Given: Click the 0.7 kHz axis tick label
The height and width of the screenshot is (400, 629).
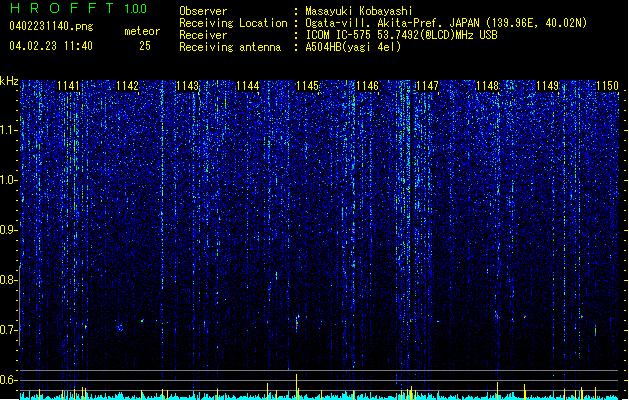Looking at the screenshot, I should click(x=9, y=330).
